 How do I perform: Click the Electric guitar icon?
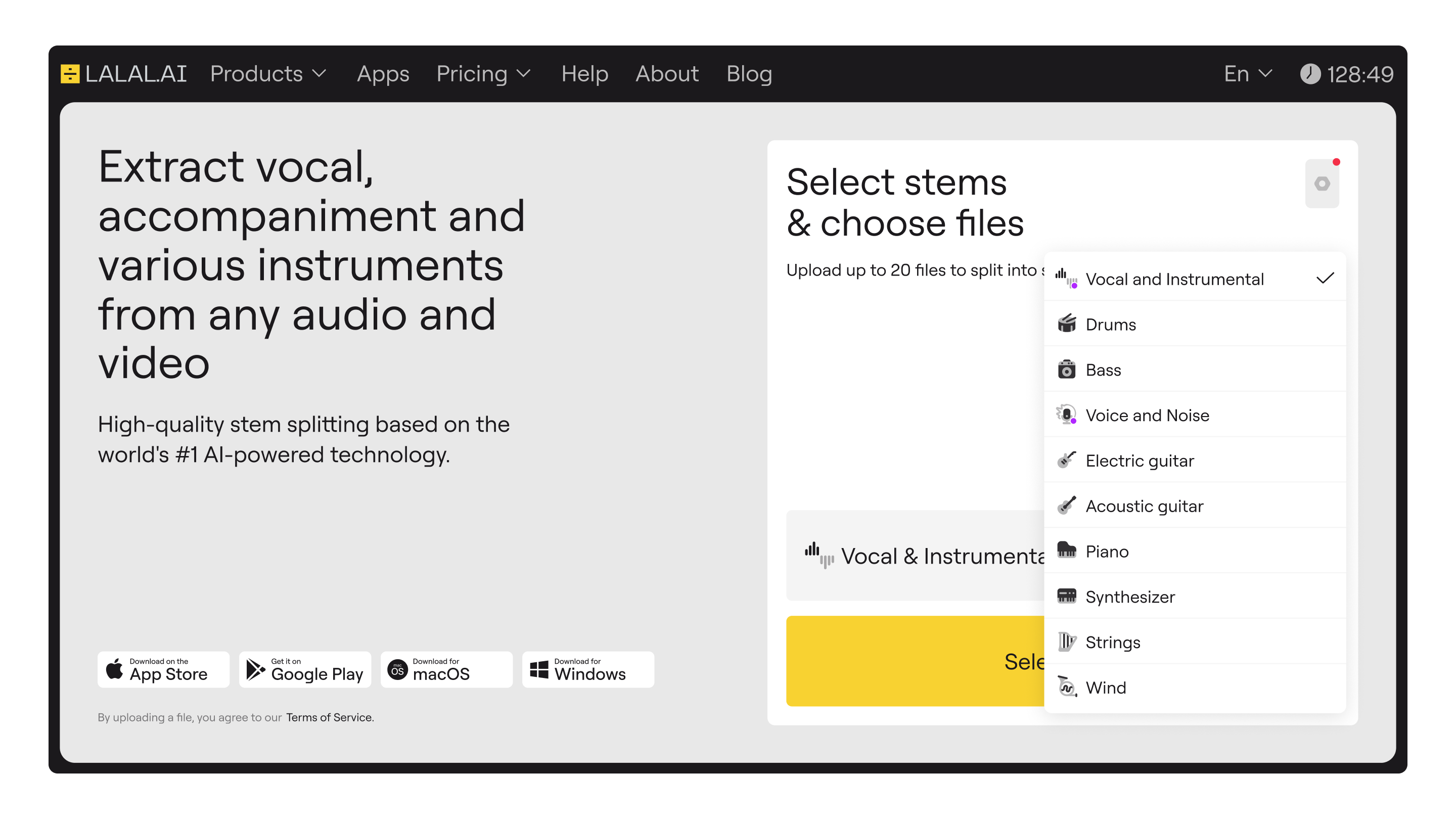pos(1067,460)
